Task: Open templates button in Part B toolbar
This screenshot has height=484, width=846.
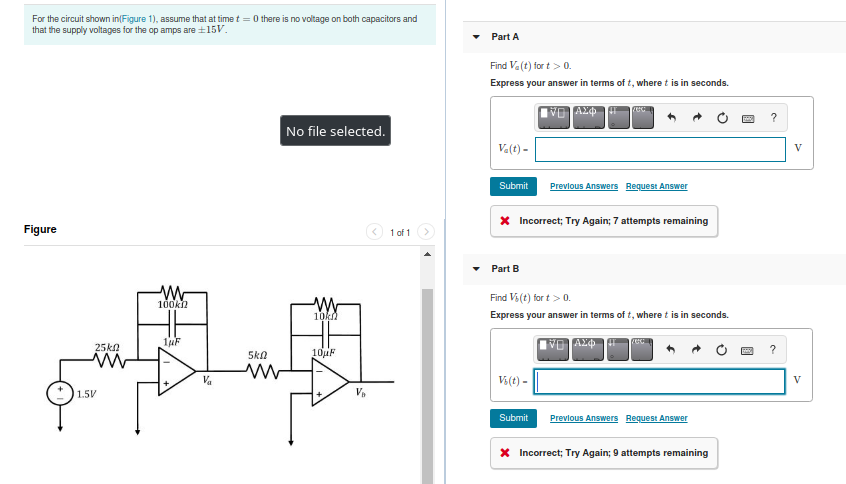Action: coord(552,349)
